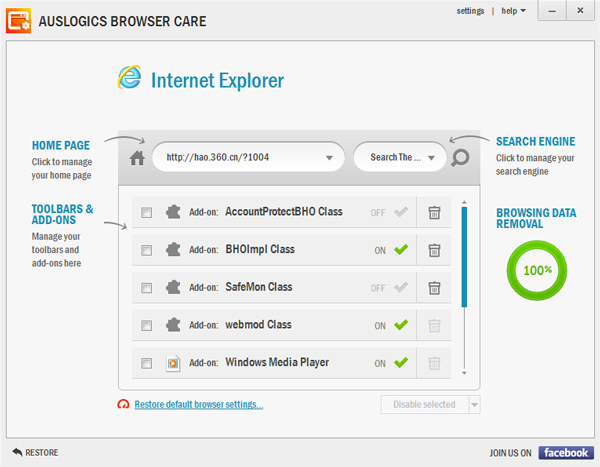Image resolution: width=600 pixels, height=467 pixels.
Task: Click the add-ons list scrollbar thumb
Action: (x=464, y=257)
